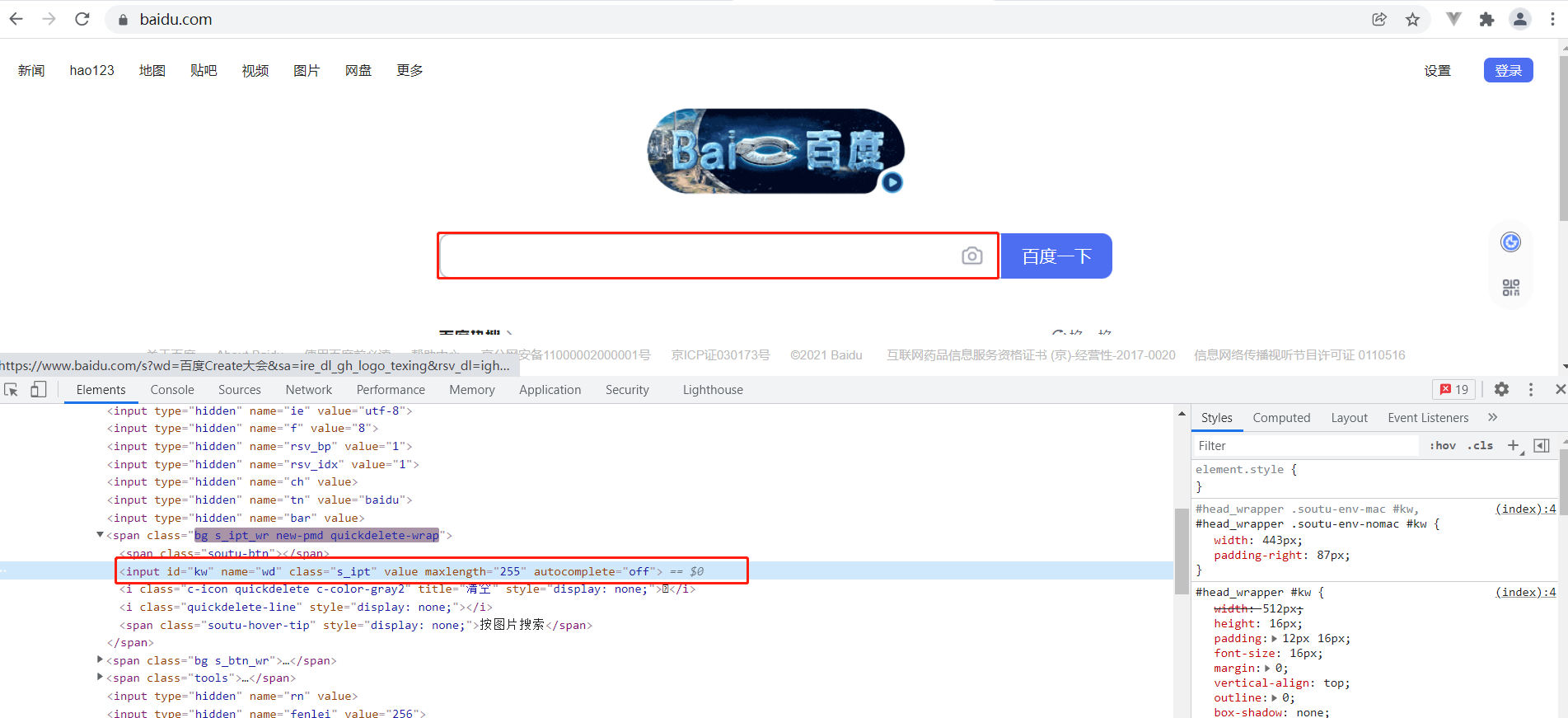
Task: Expand the bg s_btn_wr span node
Action: coord(100,659)
